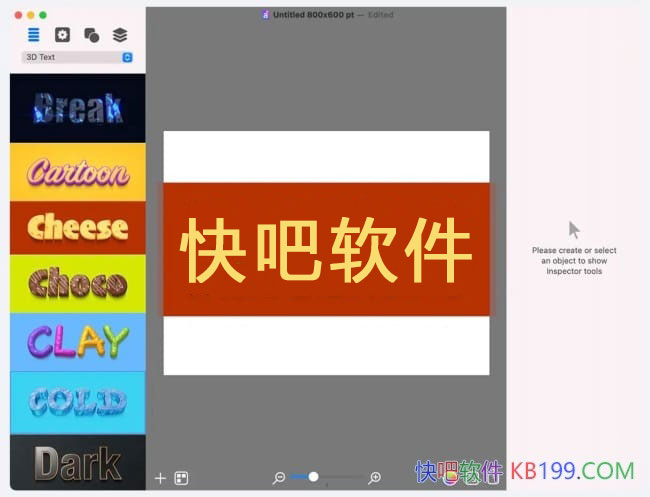Pick the Clay style preset

pos(77,342)
